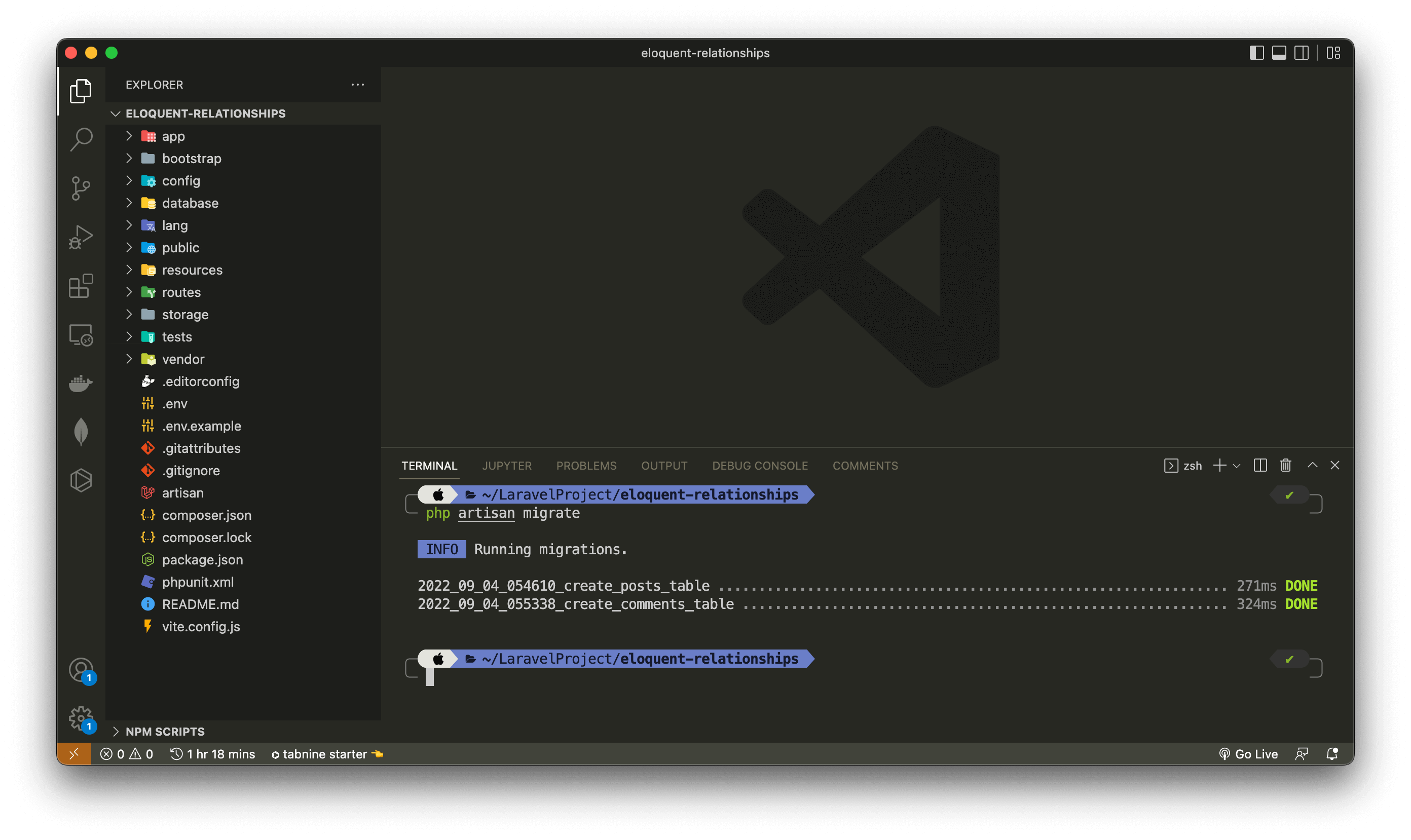This screenshot has width=1411, height=840.
Task: Toggle the secondary side bar layout button
Action: click(x=1301, y=53)
